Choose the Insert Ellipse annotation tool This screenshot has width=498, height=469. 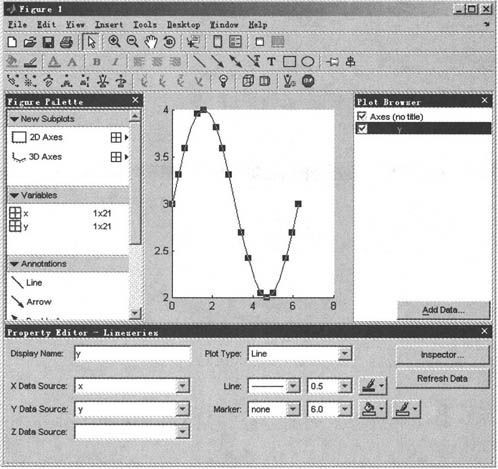pos(307,62)
